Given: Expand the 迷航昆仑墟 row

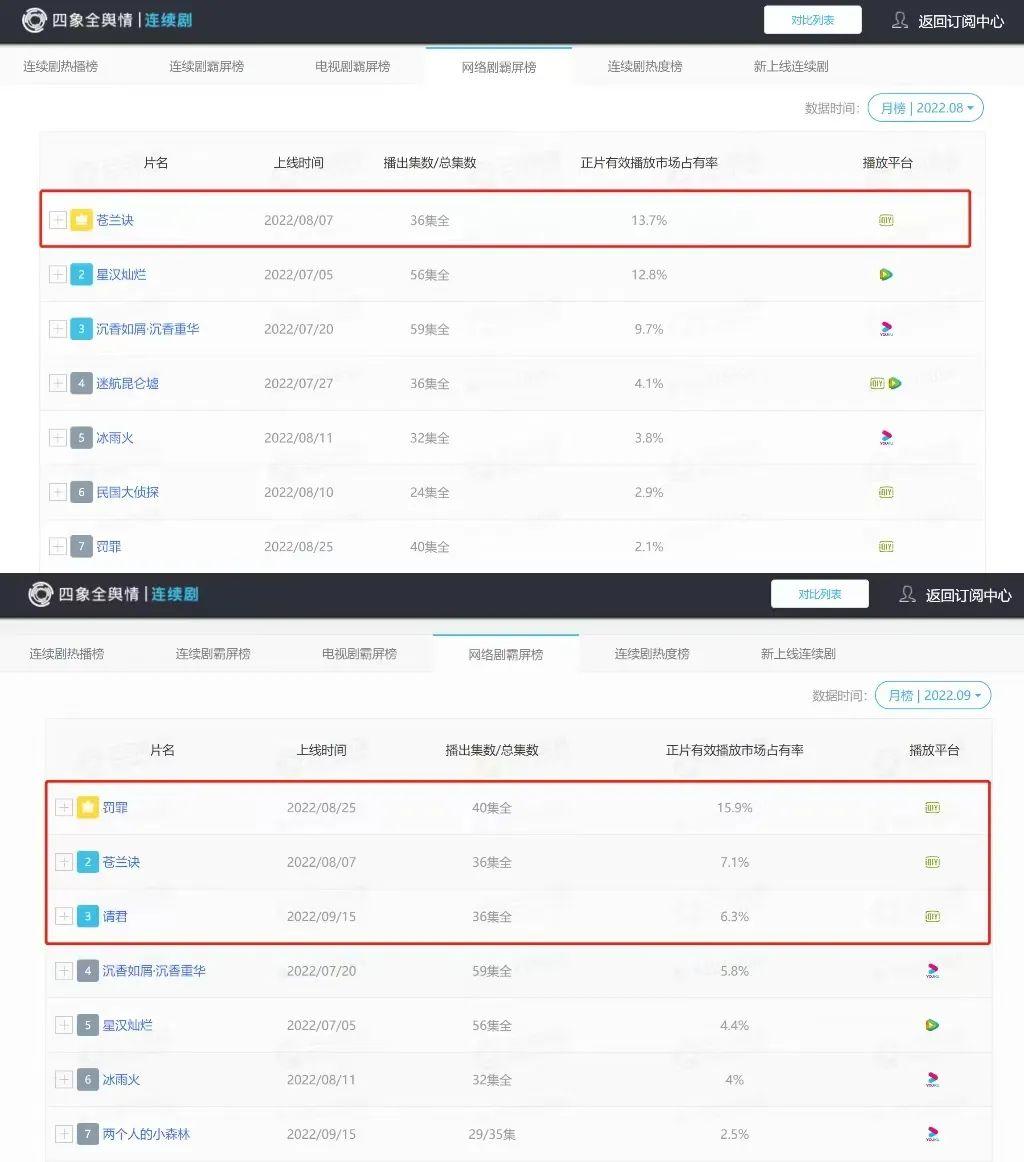Looking at the screenshot, I should [58, 383].
